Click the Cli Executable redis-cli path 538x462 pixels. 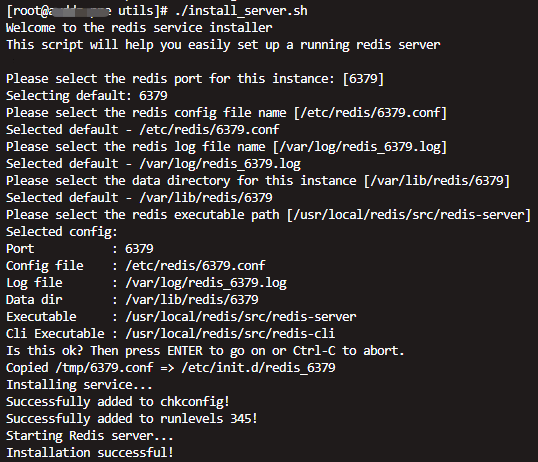tap(230, 334)
